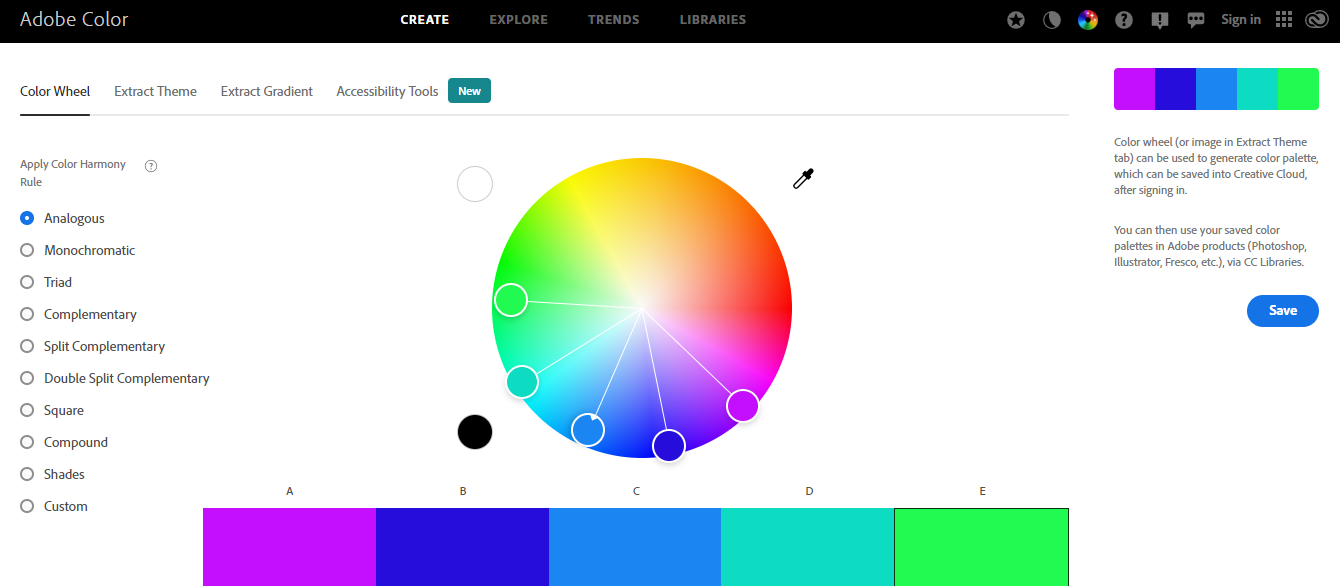
Task: Select the Monochromatic harmony rule
Action: 27,250
